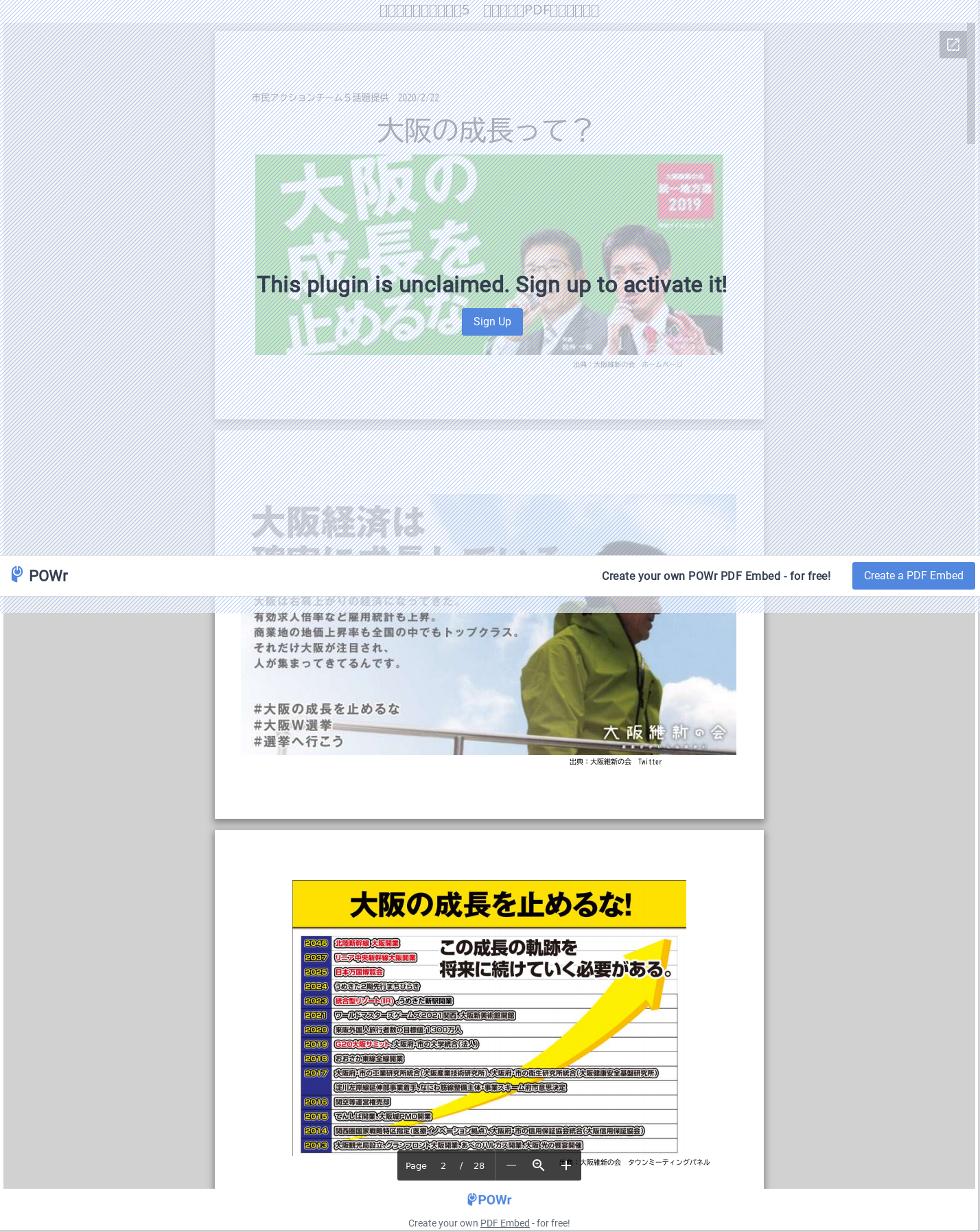Viewport: 980px width, 1232px height.
Task: Click the 大阪の成長って？ title on first page
Action: pos(485,130)
